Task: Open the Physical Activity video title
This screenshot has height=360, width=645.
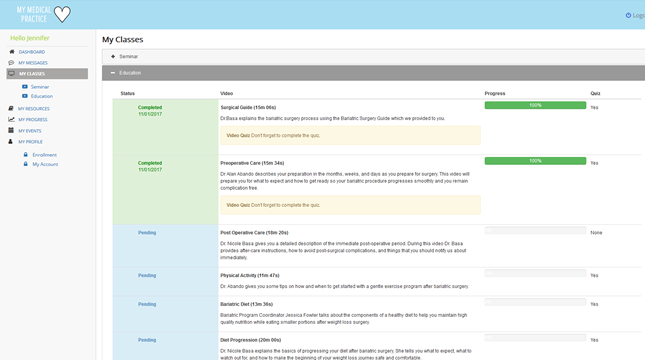Action: (250, 275)
